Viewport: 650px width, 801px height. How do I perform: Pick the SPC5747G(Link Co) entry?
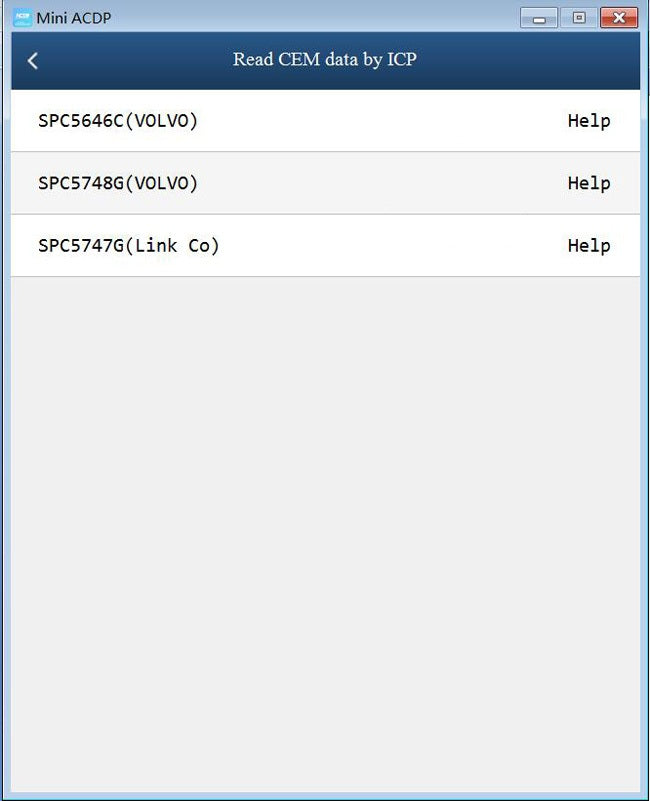tap(128, 245)
